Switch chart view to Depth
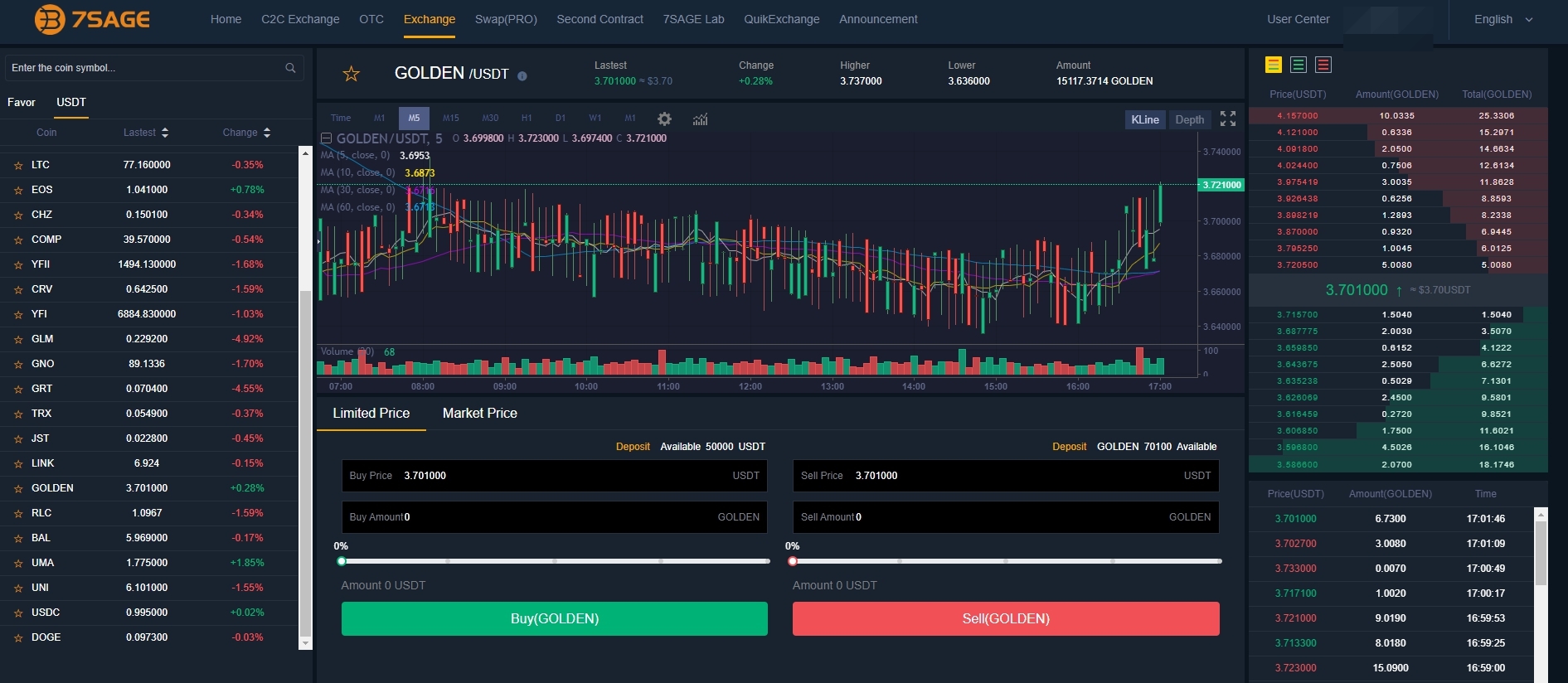 click(1189, 119)
